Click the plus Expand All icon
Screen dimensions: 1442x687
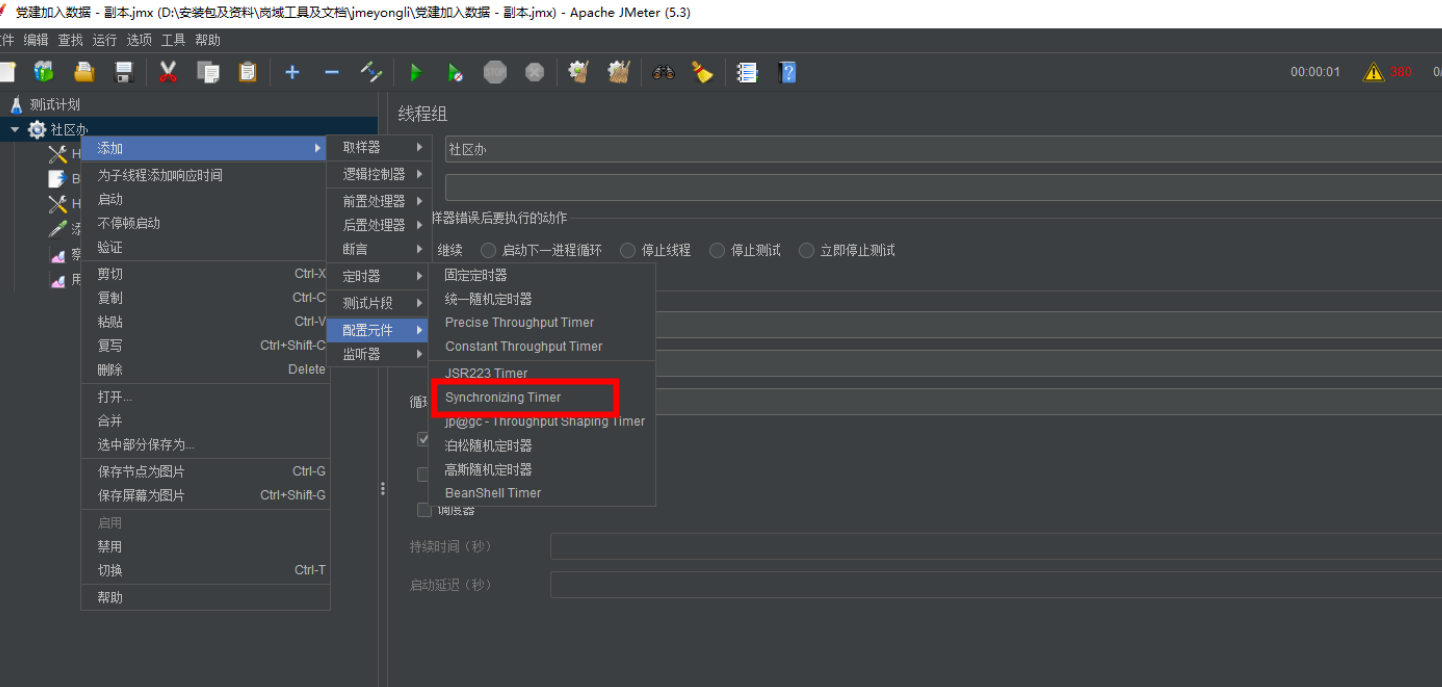292,72
